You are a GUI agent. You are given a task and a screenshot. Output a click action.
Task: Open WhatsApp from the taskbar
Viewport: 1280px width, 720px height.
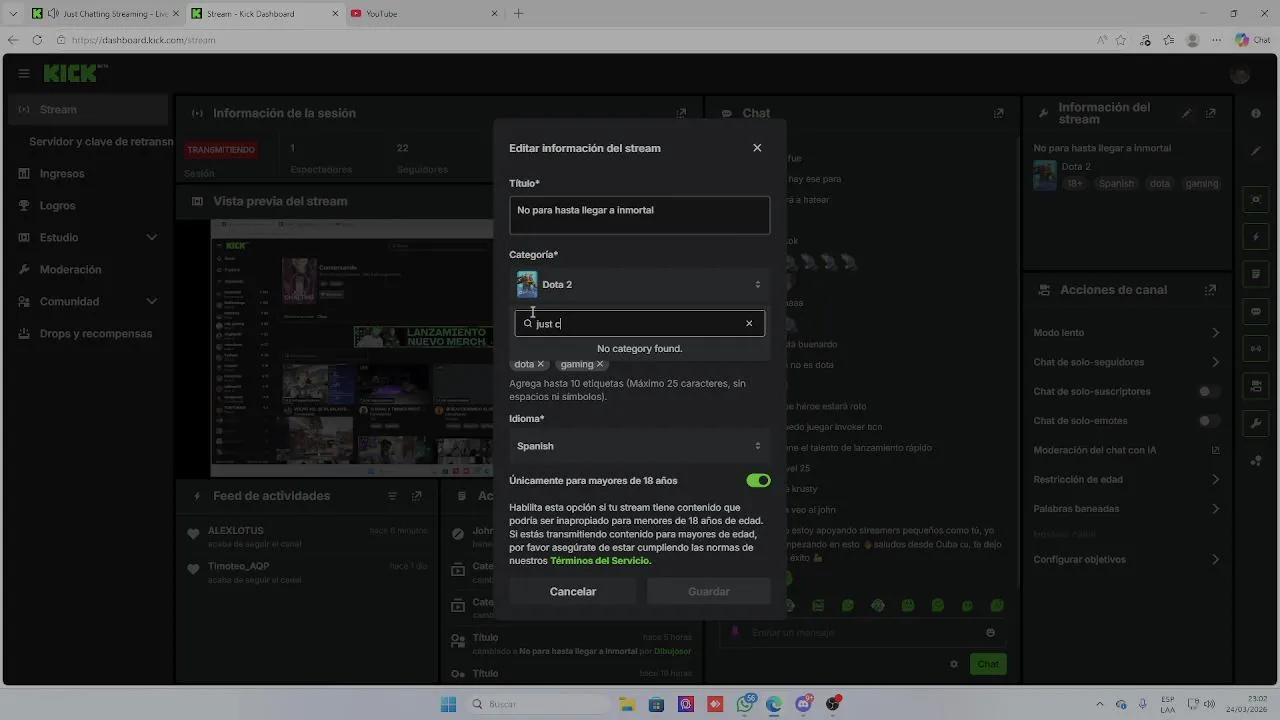click(x=745, y=704)
